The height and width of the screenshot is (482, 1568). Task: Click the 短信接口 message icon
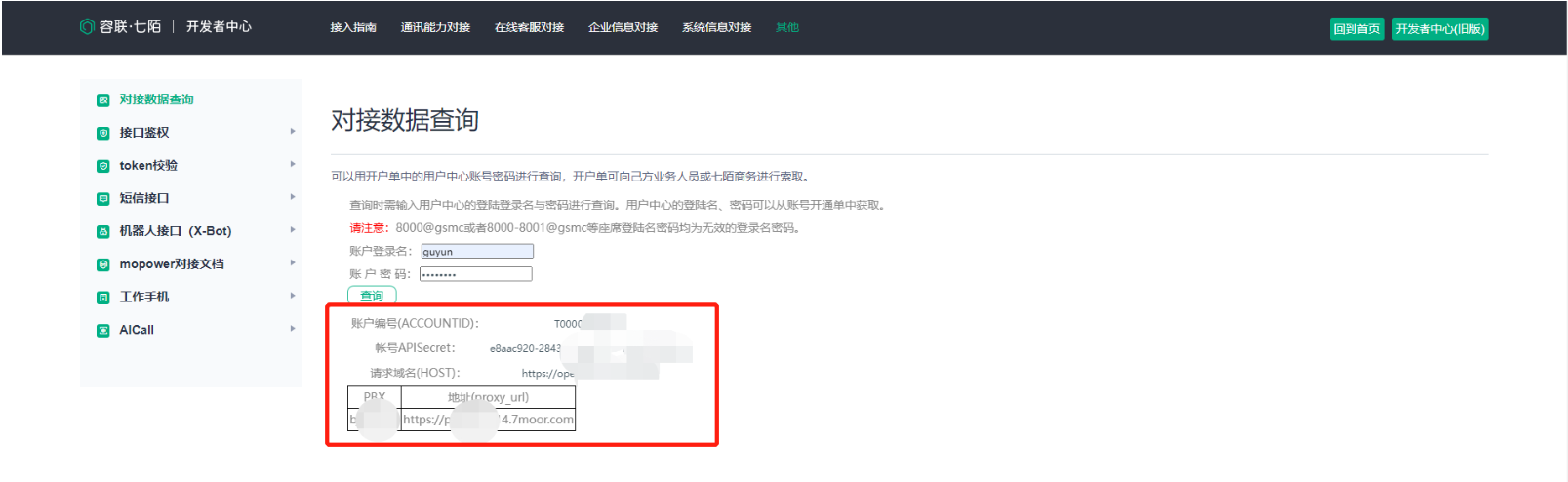(x=103, y=198)
